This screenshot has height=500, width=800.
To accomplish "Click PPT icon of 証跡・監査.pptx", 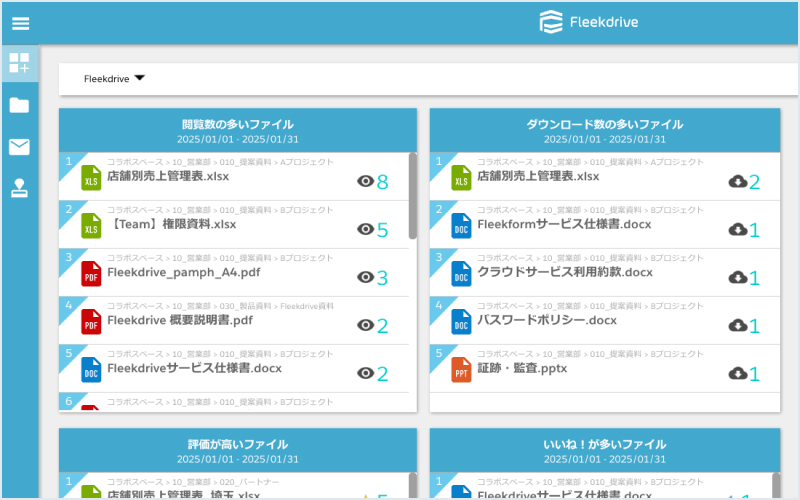I will (x=461, y=370).
